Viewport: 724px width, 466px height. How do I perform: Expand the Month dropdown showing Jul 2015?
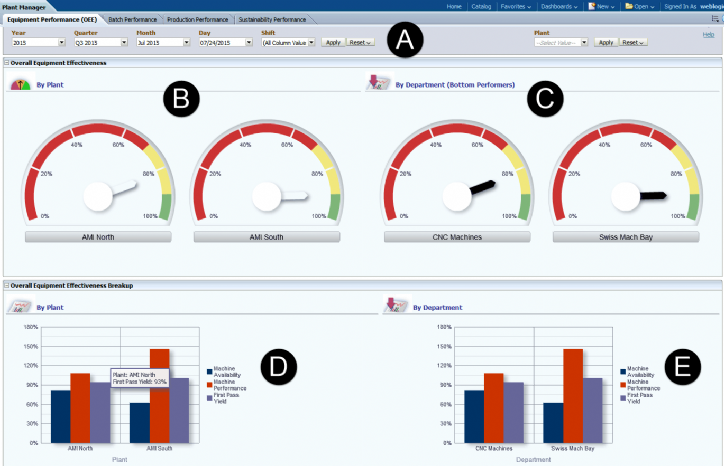188,43
